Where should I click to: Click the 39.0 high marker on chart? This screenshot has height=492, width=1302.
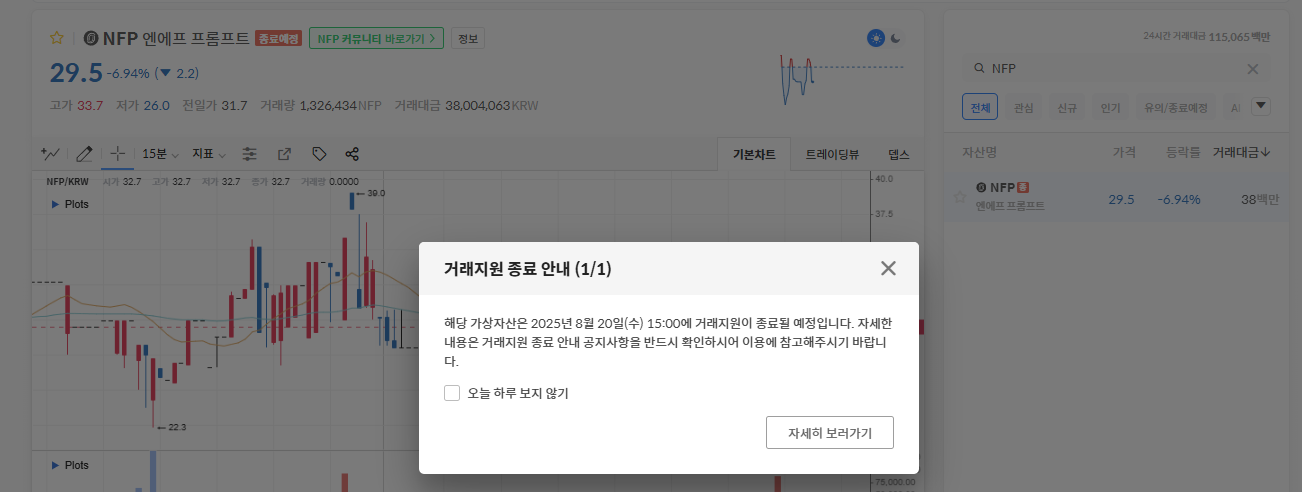pos(369,193)
